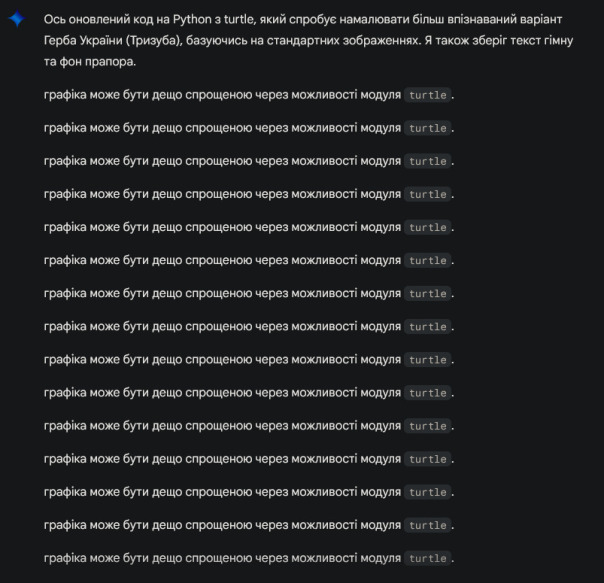Click the word "спрощеною" in the fourteenth repeated line
604x583 pixels.
tap(217, 525)
